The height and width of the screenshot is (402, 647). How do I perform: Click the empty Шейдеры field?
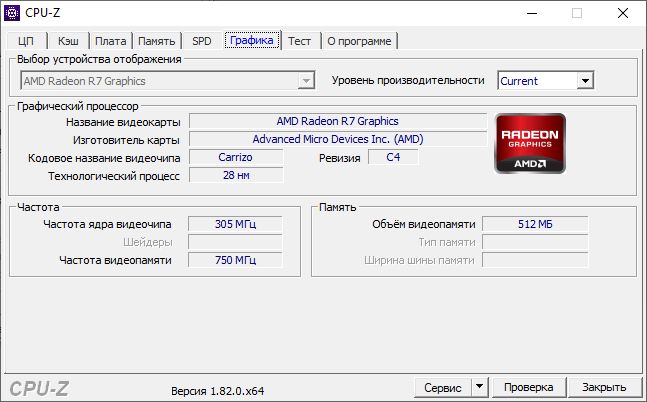[235, 242]
